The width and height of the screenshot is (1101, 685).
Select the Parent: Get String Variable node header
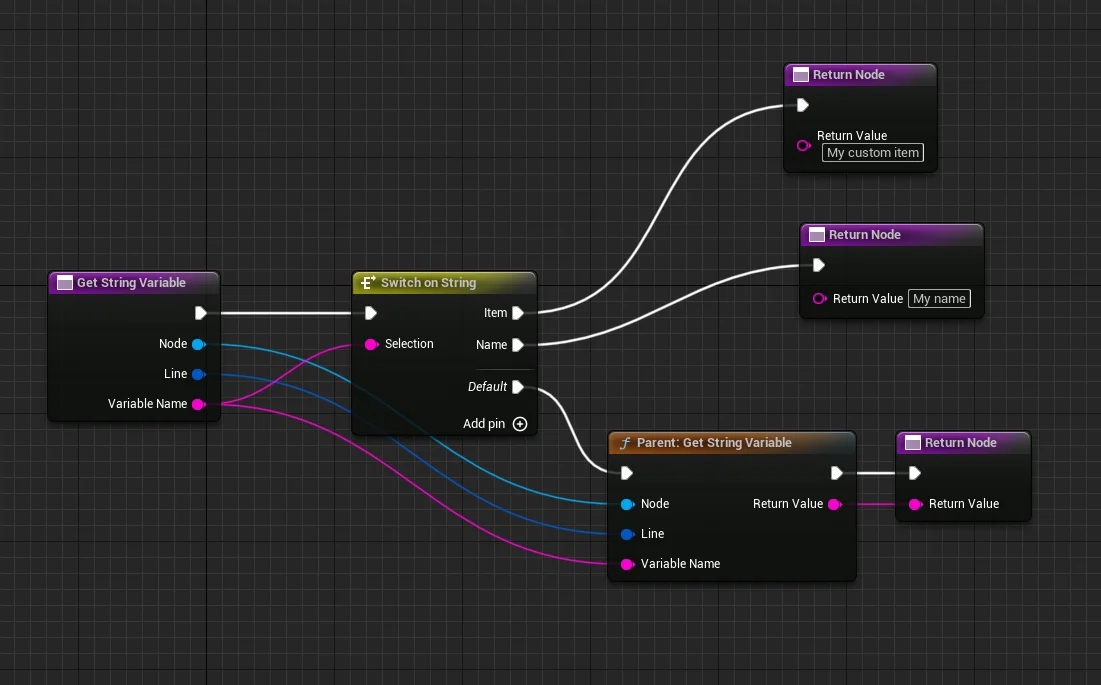pyautogui.click(x=732, y=443)
